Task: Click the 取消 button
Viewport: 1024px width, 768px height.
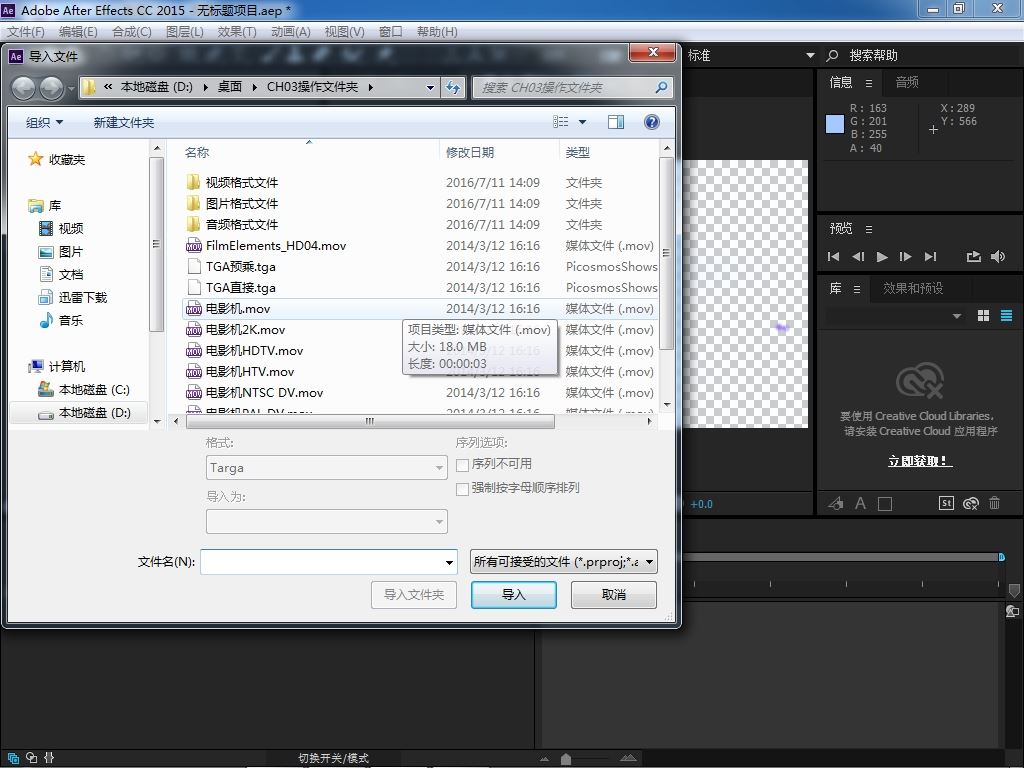Action: click(x=614, y=595)
